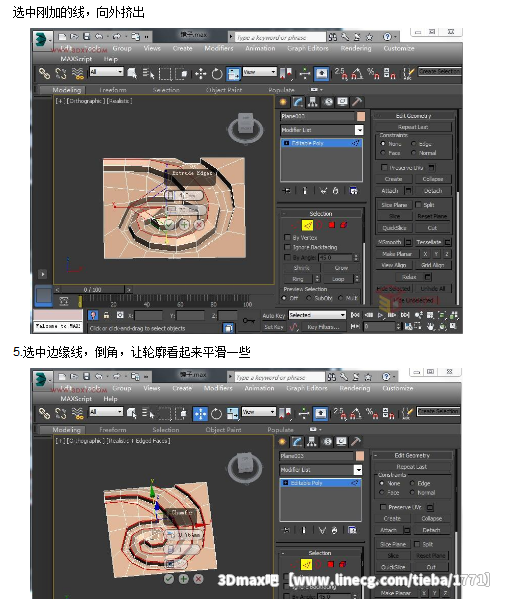Open Rendering menu in upper screenshot
Screen dimensions: 530x599
pyautogui.click(x=356, y=48)
